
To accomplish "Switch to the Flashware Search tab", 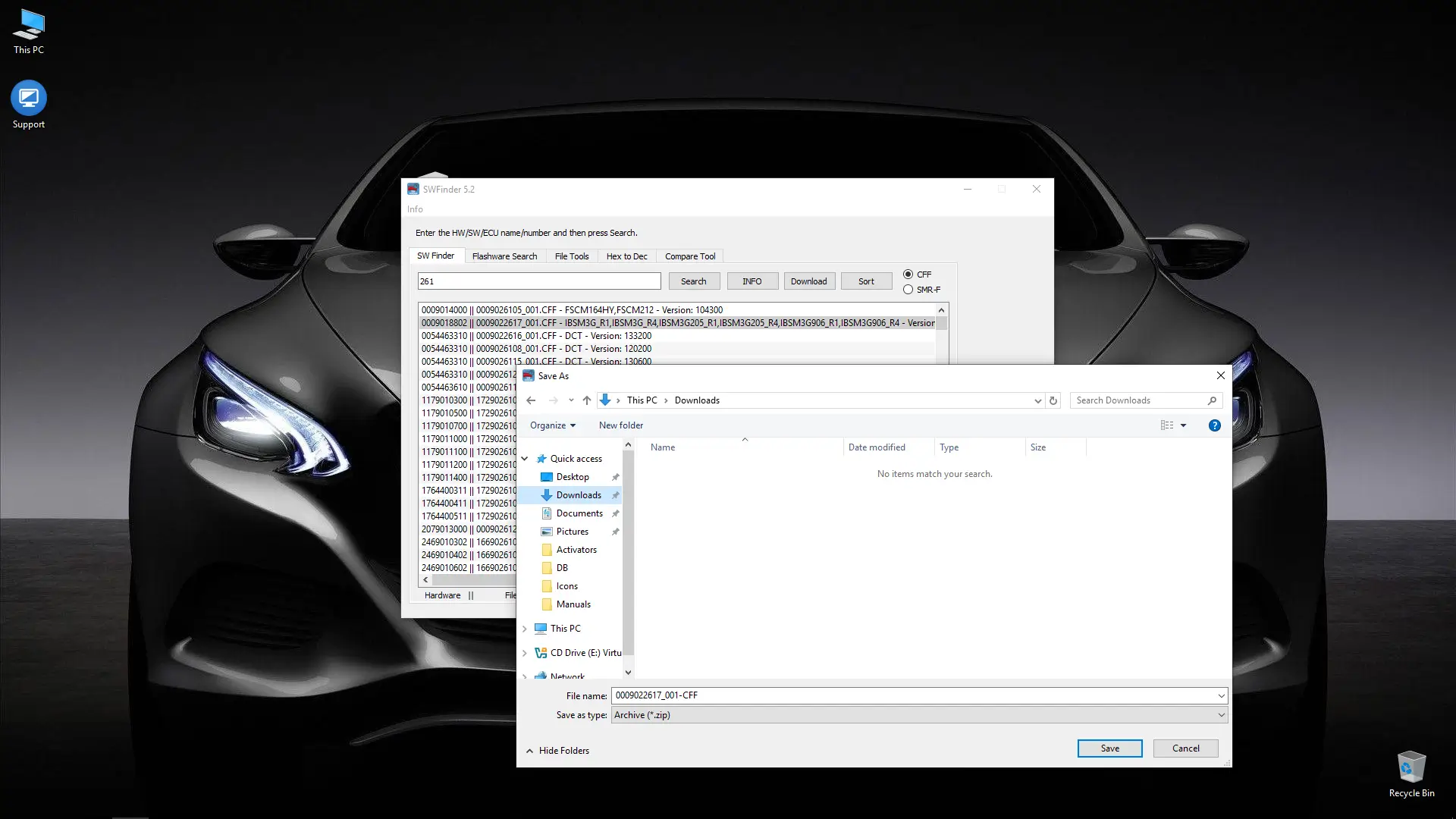I will pos(504,256).
